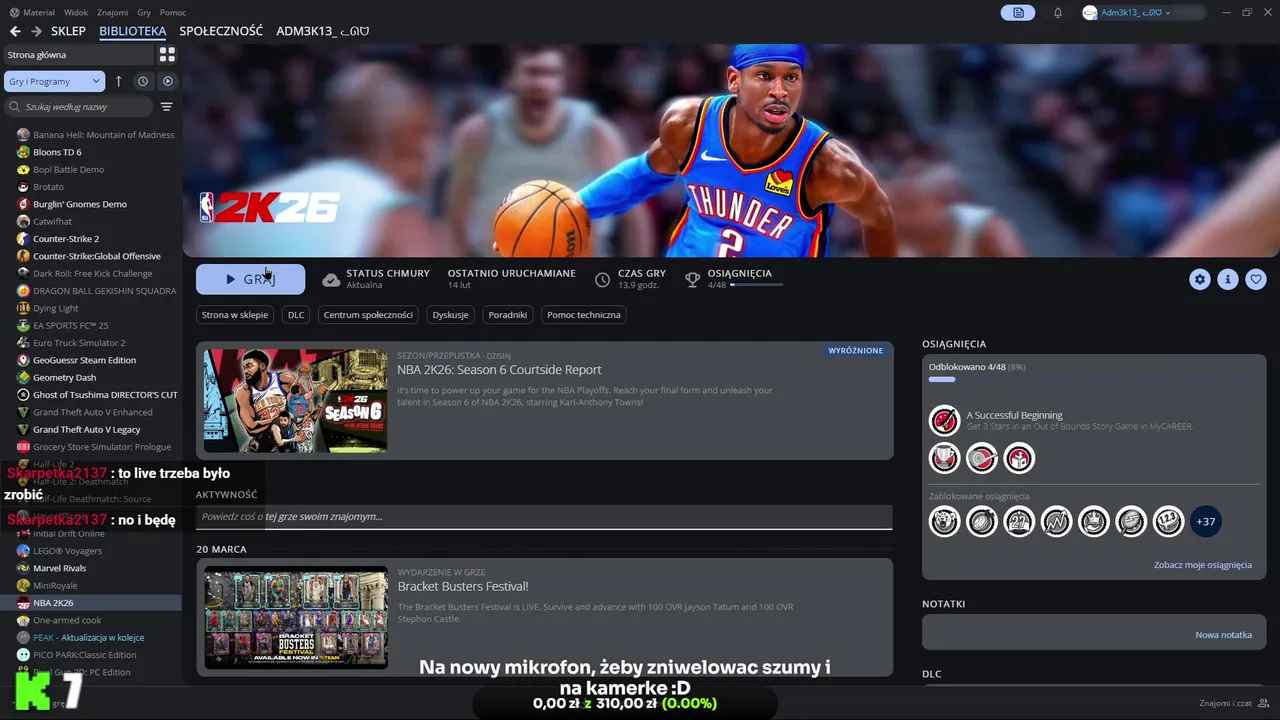This screenshot has width=1280, height=720.
Task: Open game settings gear icon
Action: coord(1200,280)
